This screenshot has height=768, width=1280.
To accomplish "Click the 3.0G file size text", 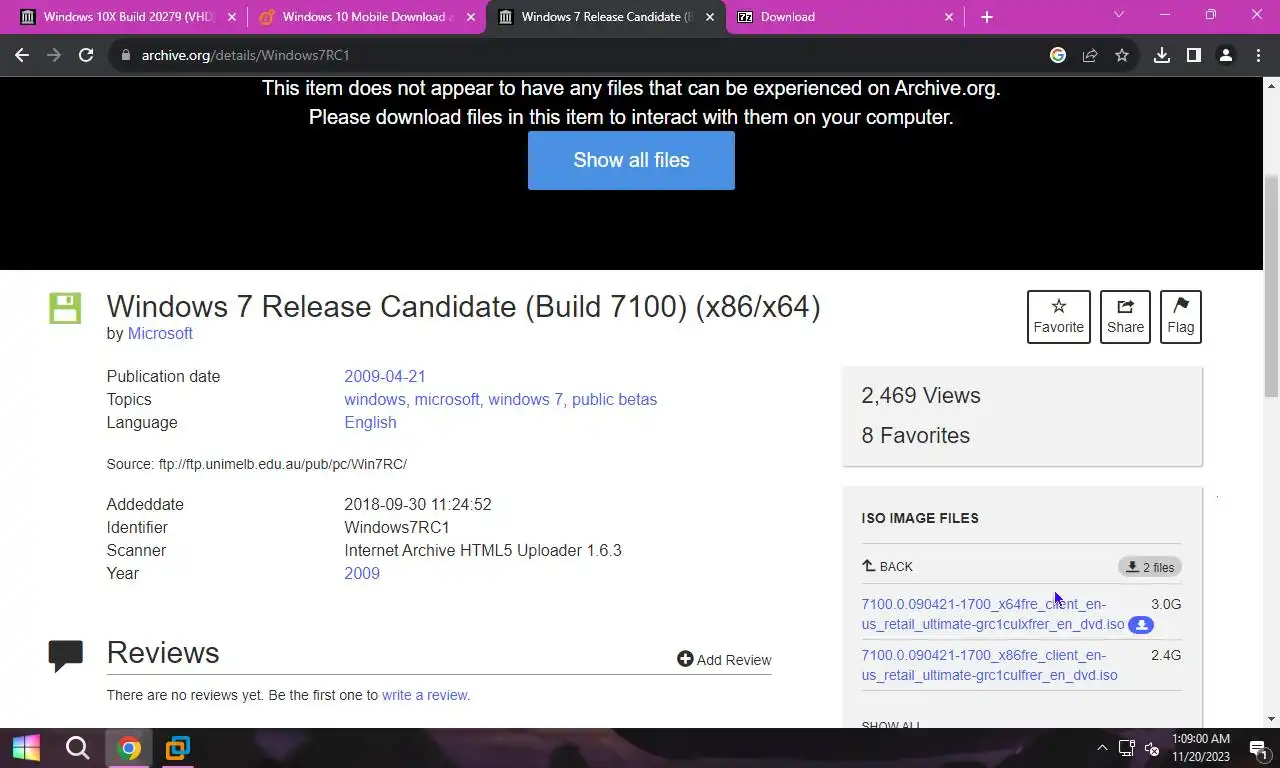I will coord(1166,604).
